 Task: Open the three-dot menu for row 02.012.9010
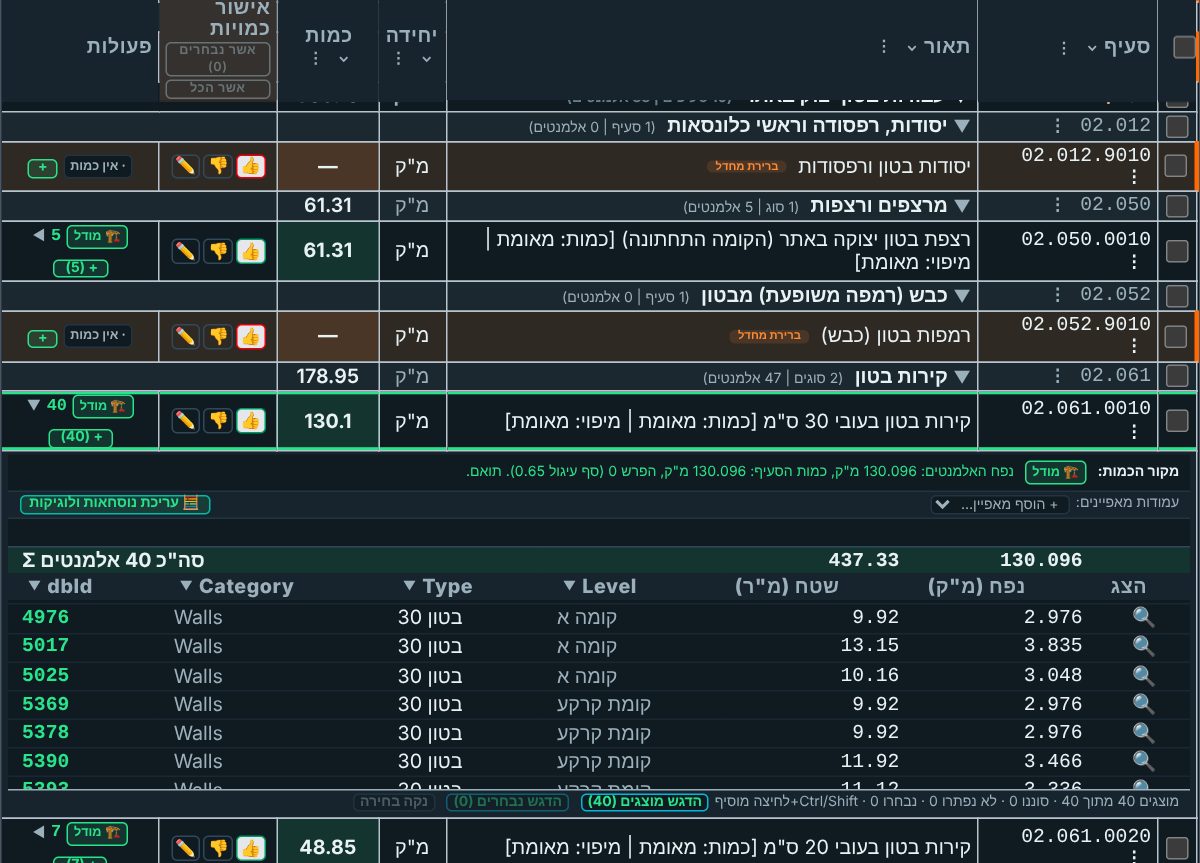1134,177
